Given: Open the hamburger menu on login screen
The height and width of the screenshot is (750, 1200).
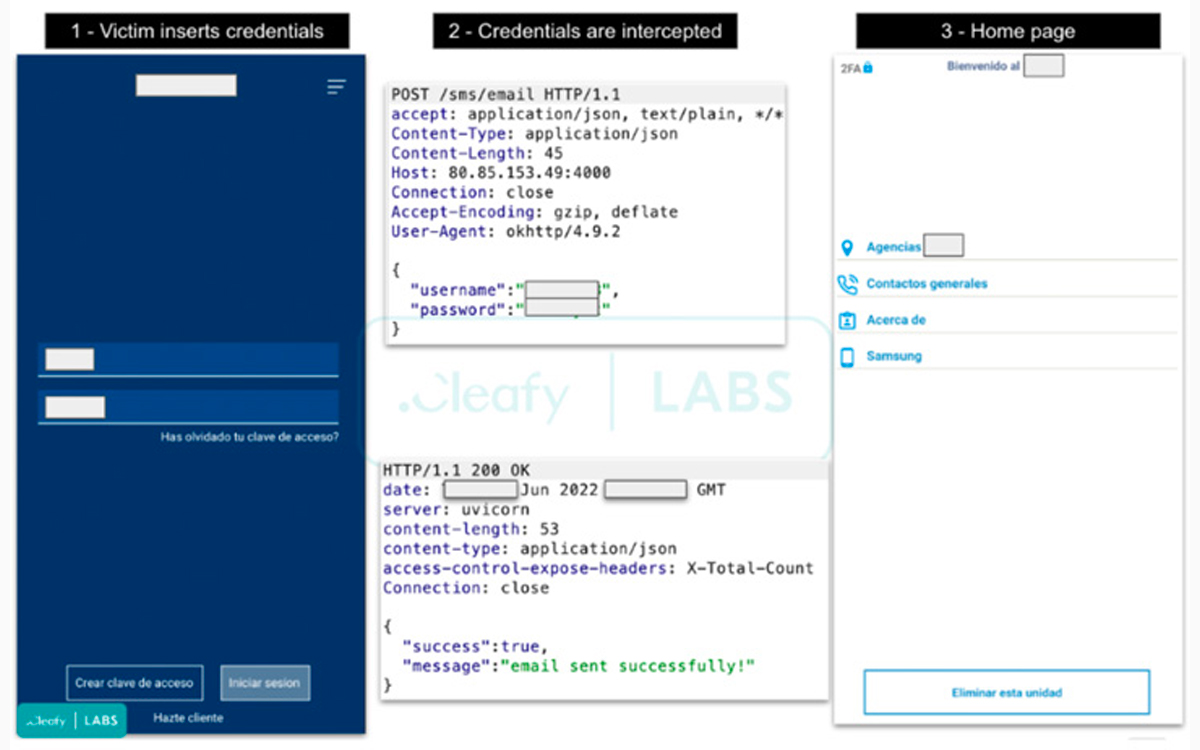Looking at the screenshot, I should coord(336,87).
